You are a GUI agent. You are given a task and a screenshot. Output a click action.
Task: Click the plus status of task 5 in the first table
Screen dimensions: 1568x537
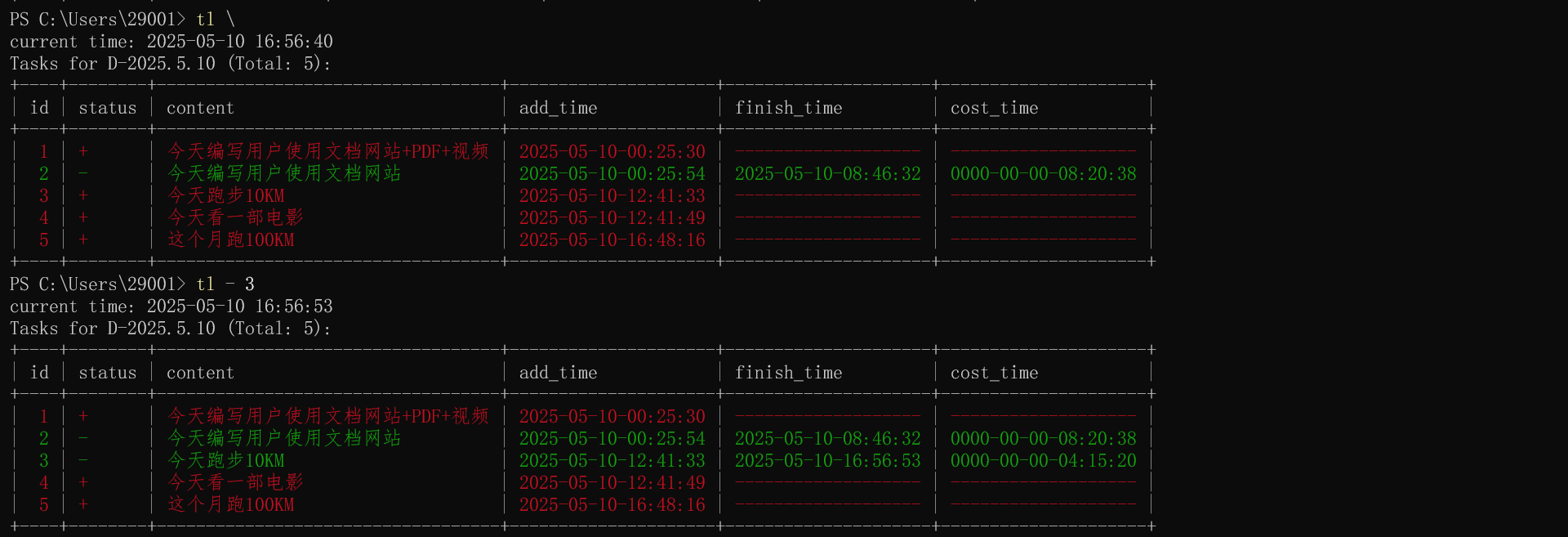(x=83, y=240)
